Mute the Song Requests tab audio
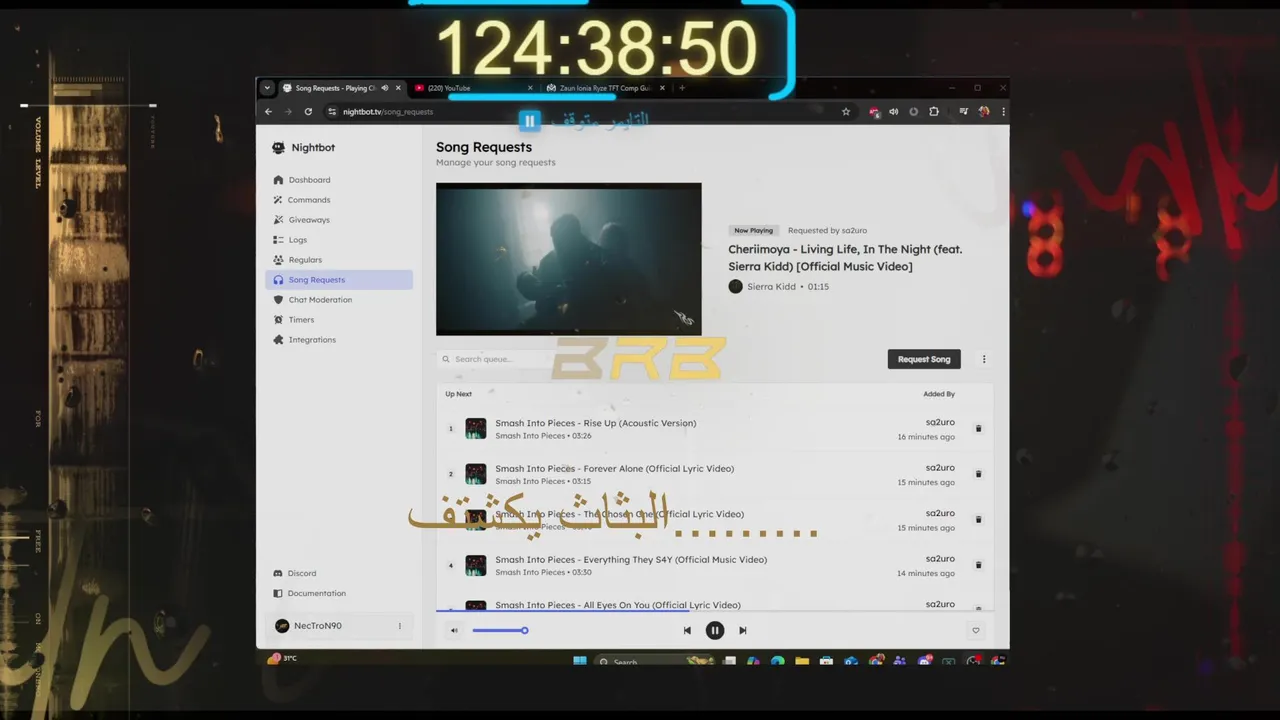This screenshot has width=1280, height=720. tap(385, 88)
